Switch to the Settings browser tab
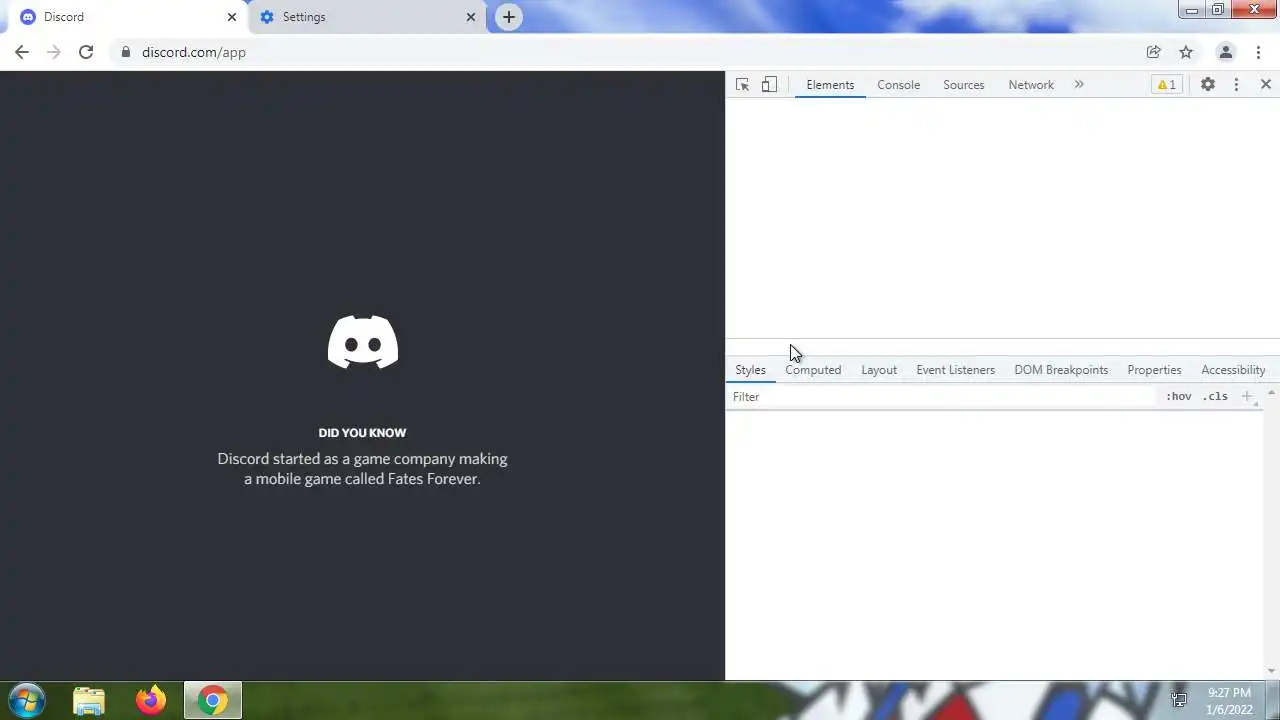The width and height of the screenshot is (1280, 720). click(x=368, y=17)
